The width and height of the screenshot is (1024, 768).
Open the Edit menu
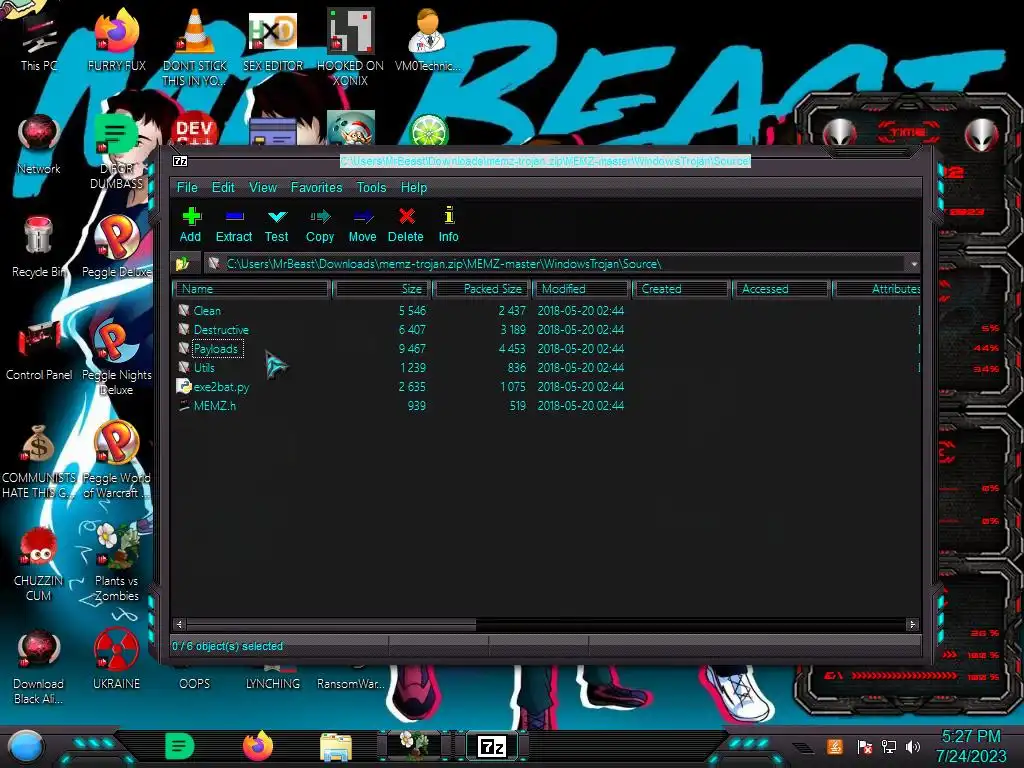(223, 187)
